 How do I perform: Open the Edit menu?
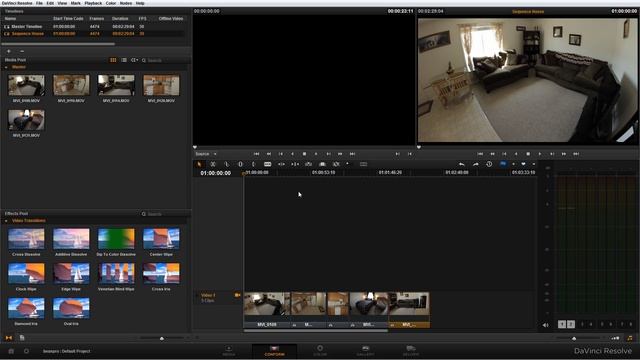tap(50, 3)
